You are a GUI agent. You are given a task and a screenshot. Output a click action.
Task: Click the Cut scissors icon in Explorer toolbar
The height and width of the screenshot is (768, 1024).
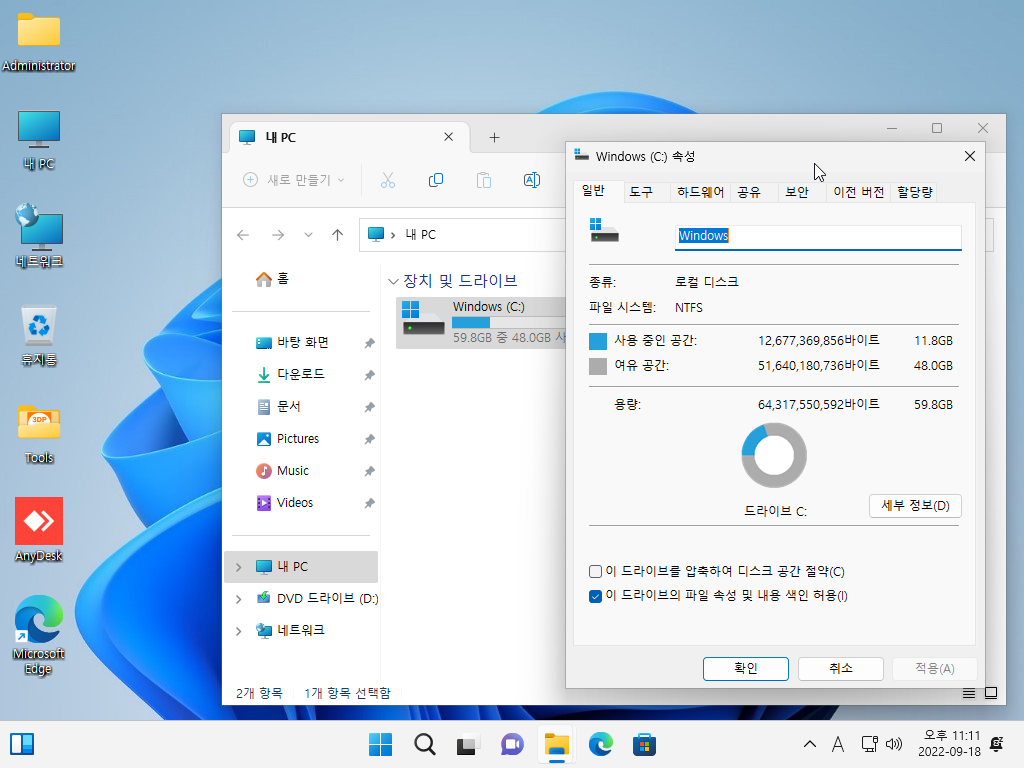tap(388, 180)
